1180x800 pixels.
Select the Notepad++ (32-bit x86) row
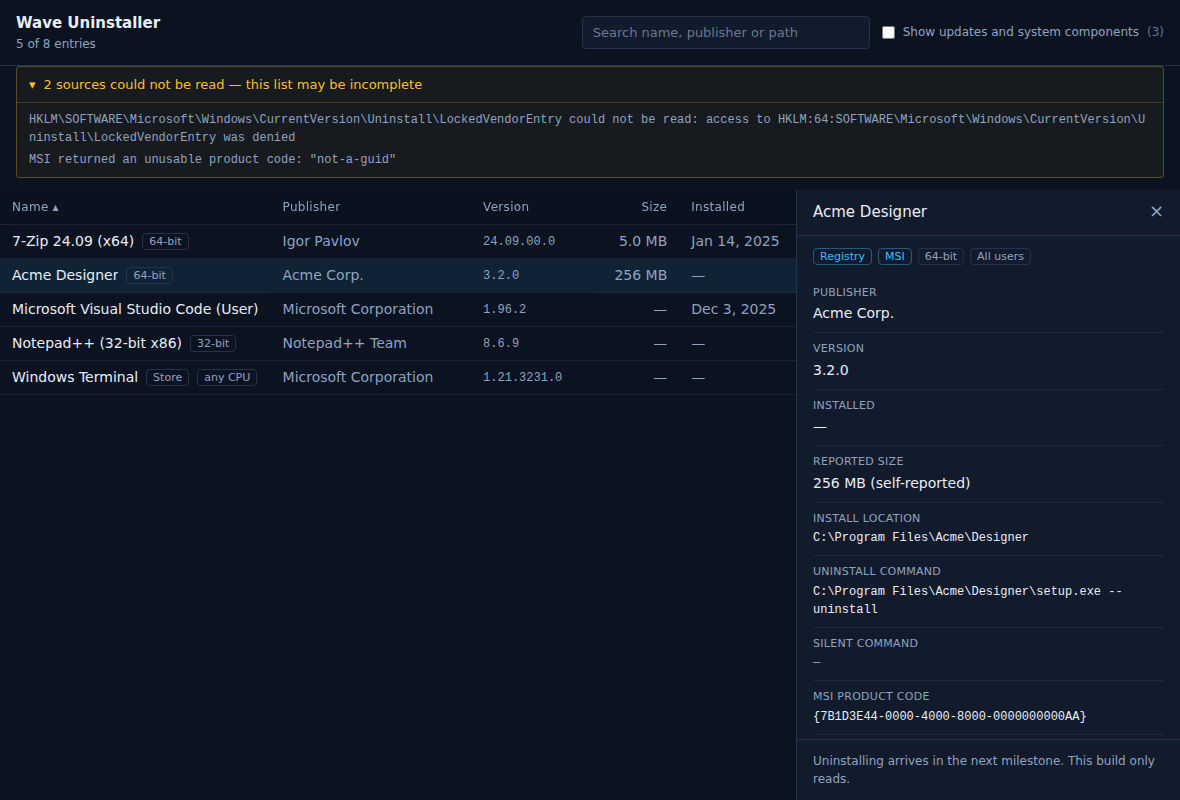[x=397, y=343]
